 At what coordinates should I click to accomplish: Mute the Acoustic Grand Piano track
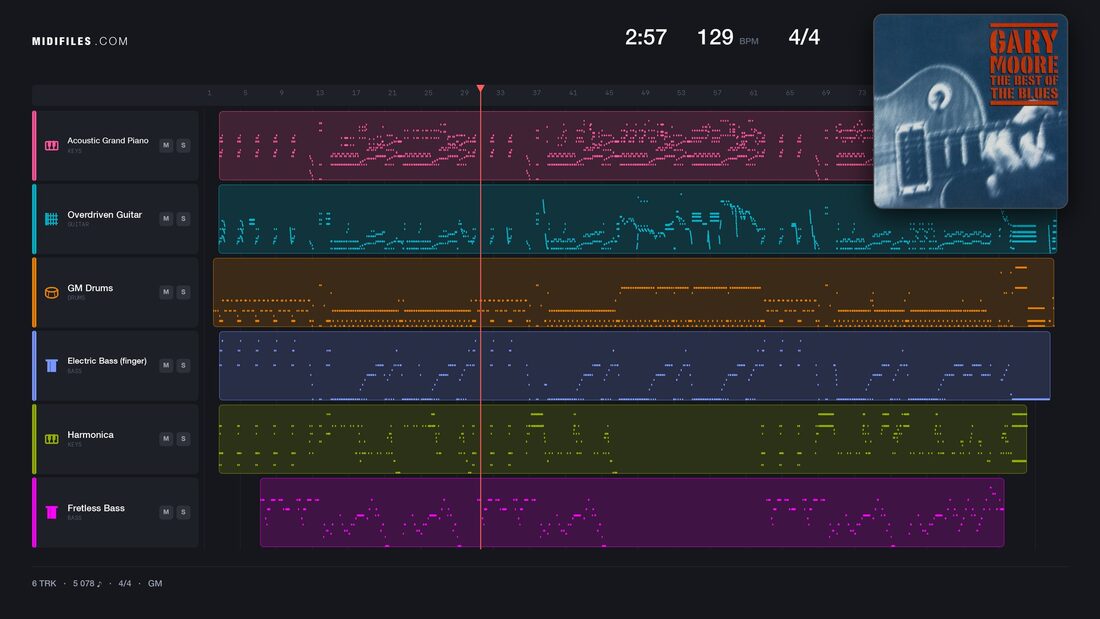166,145
